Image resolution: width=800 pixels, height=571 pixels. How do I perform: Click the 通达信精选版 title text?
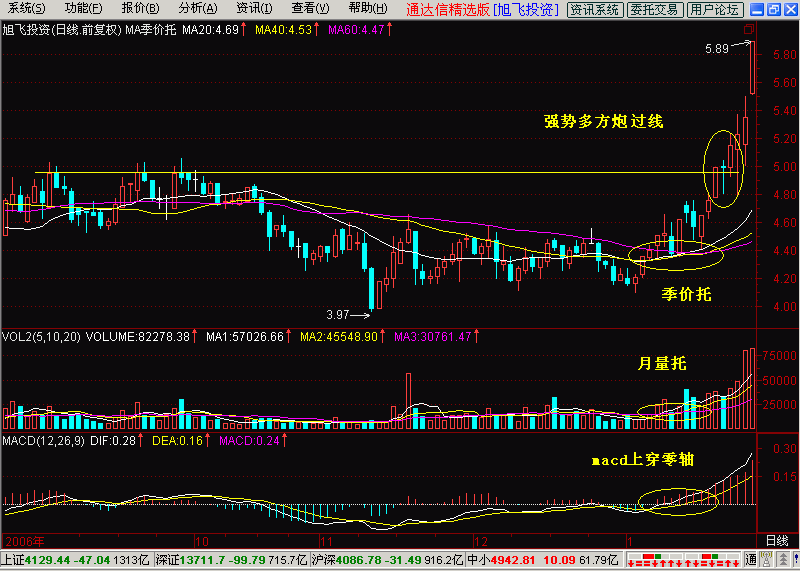pyautogui.click(x=448, y=9)
